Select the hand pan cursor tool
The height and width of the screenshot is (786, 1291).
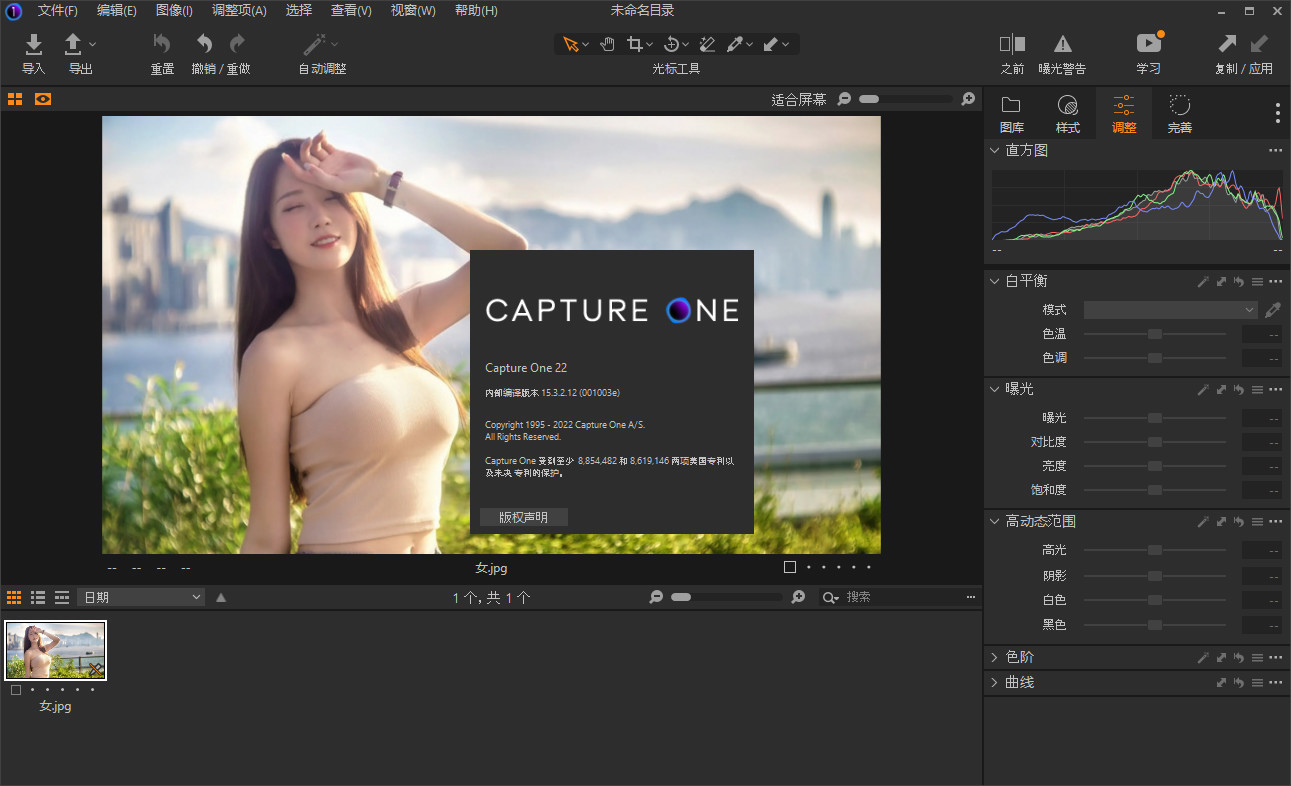pos(607,44)
